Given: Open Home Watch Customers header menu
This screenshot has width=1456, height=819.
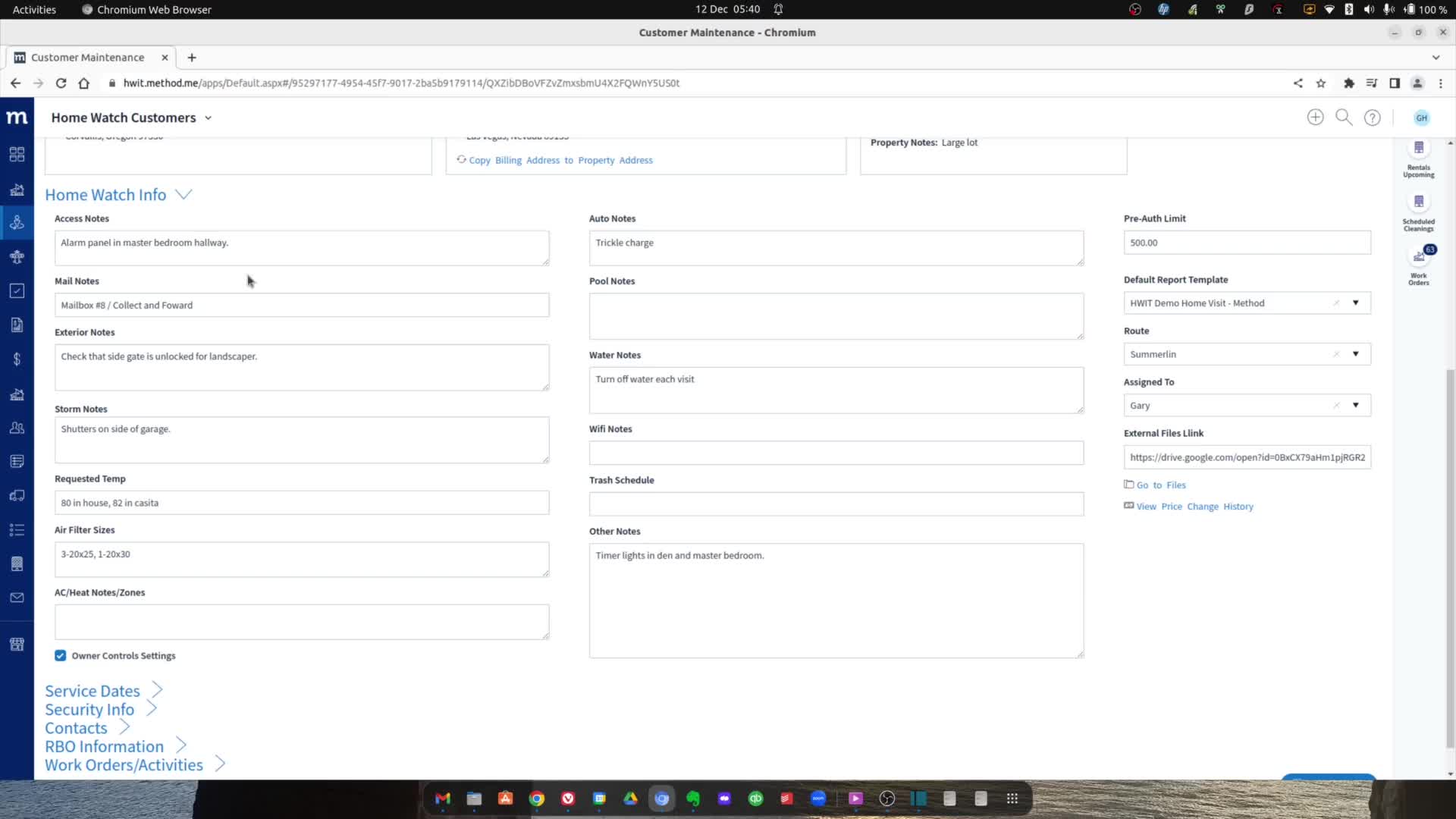Looking at the screenshot, I should (208, 118).
